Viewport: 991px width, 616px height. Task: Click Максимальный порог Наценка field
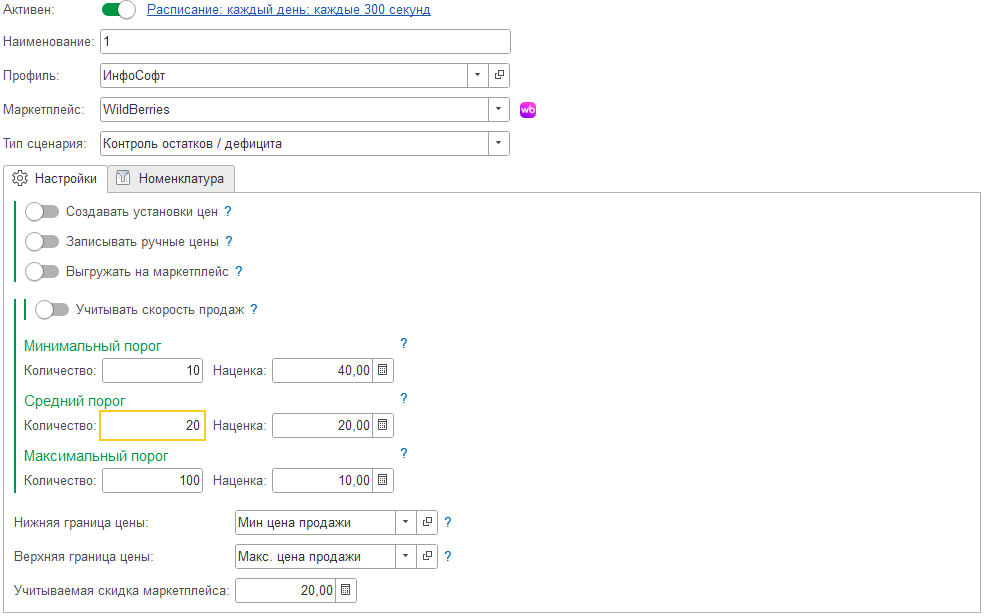[323, 480]
